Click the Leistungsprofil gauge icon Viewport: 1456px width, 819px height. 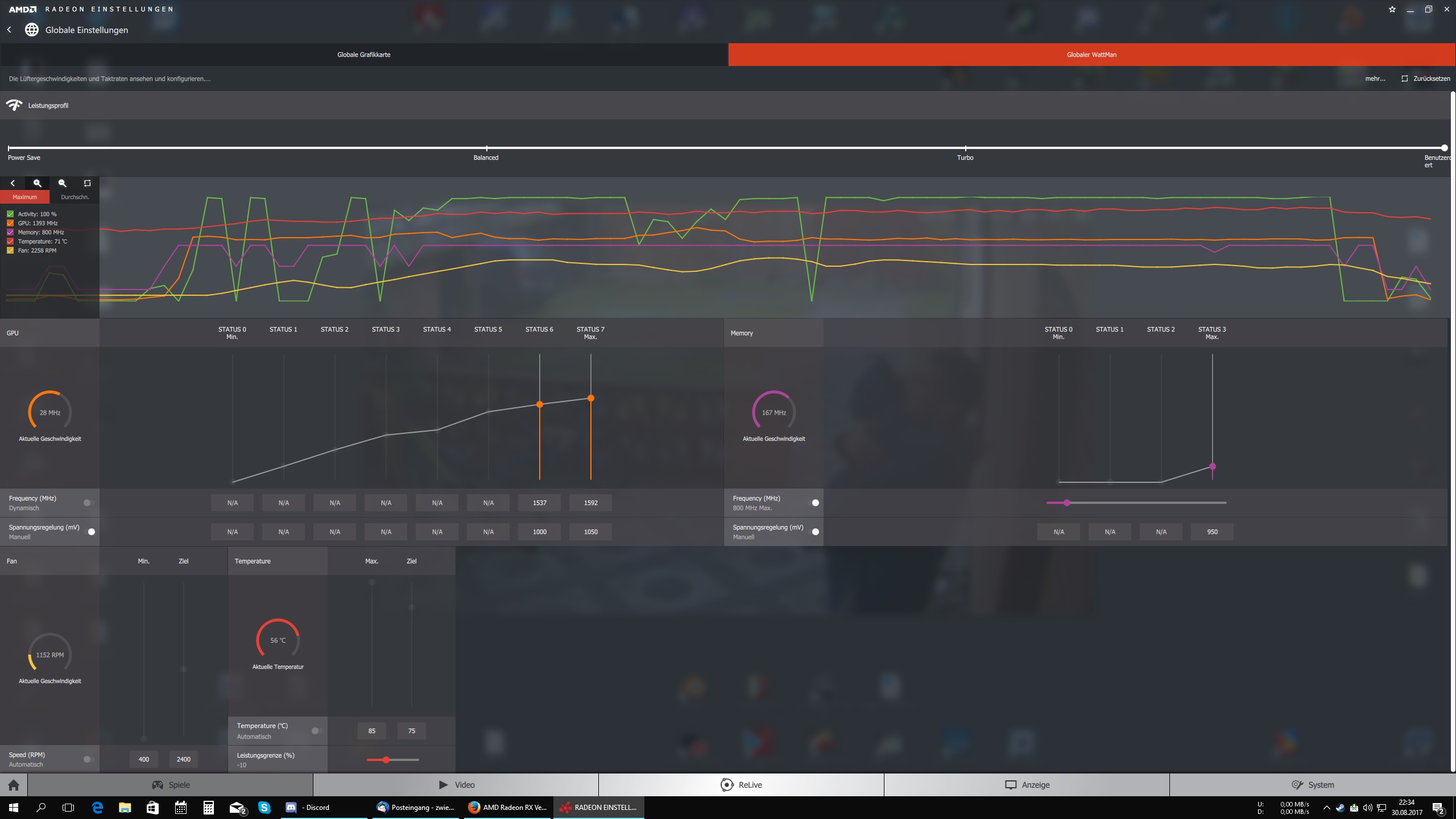(14, 105)
